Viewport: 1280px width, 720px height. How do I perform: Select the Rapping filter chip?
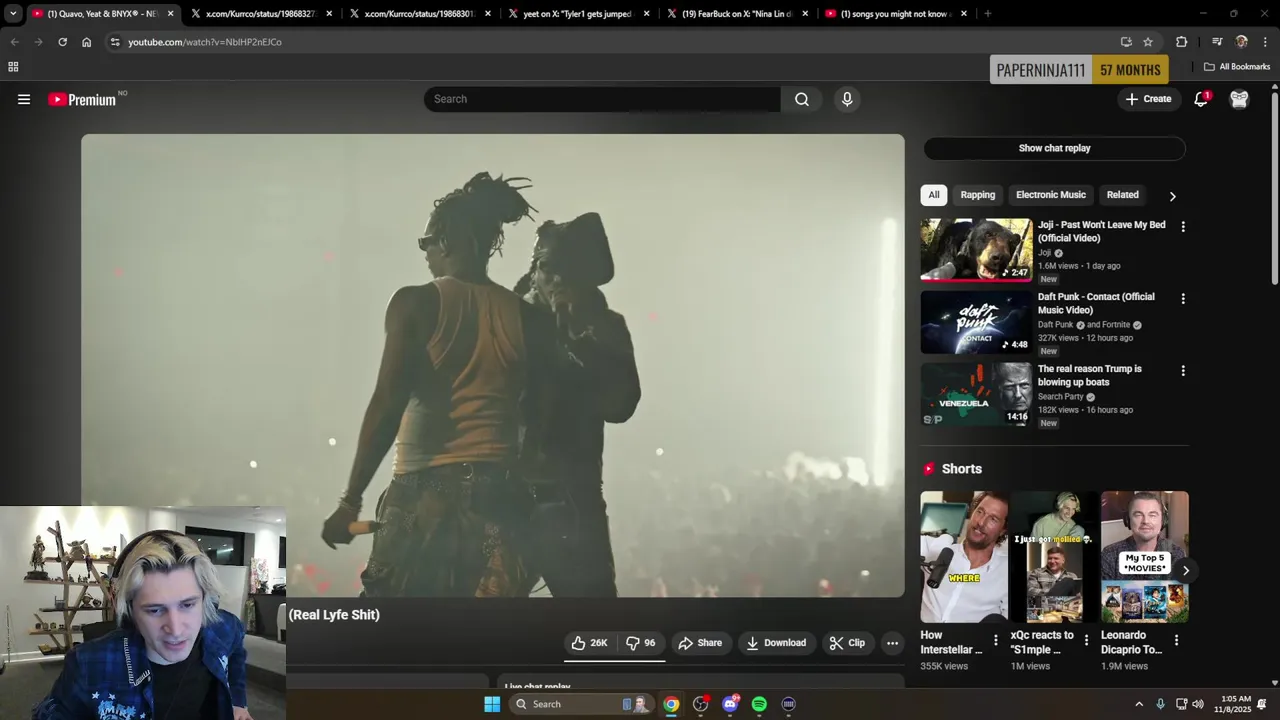978,195
